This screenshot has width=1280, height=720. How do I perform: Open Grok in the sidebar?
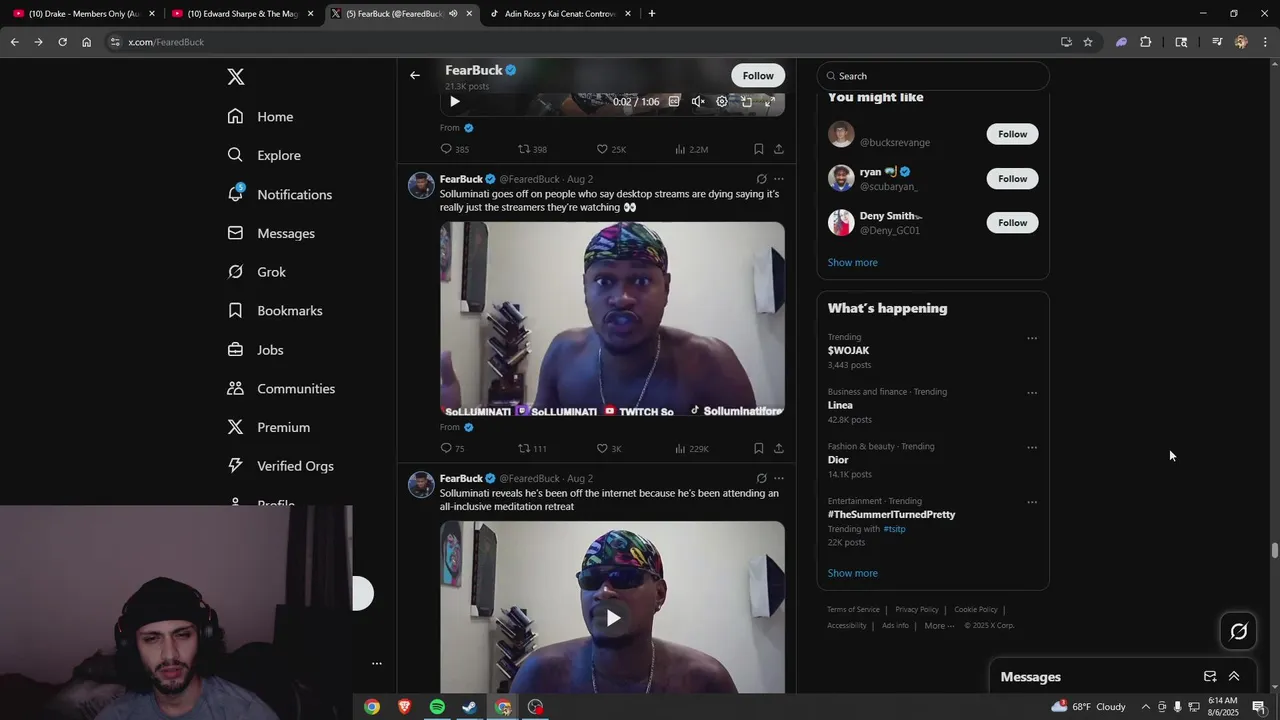pyautogui.click(x=256, y=272)
